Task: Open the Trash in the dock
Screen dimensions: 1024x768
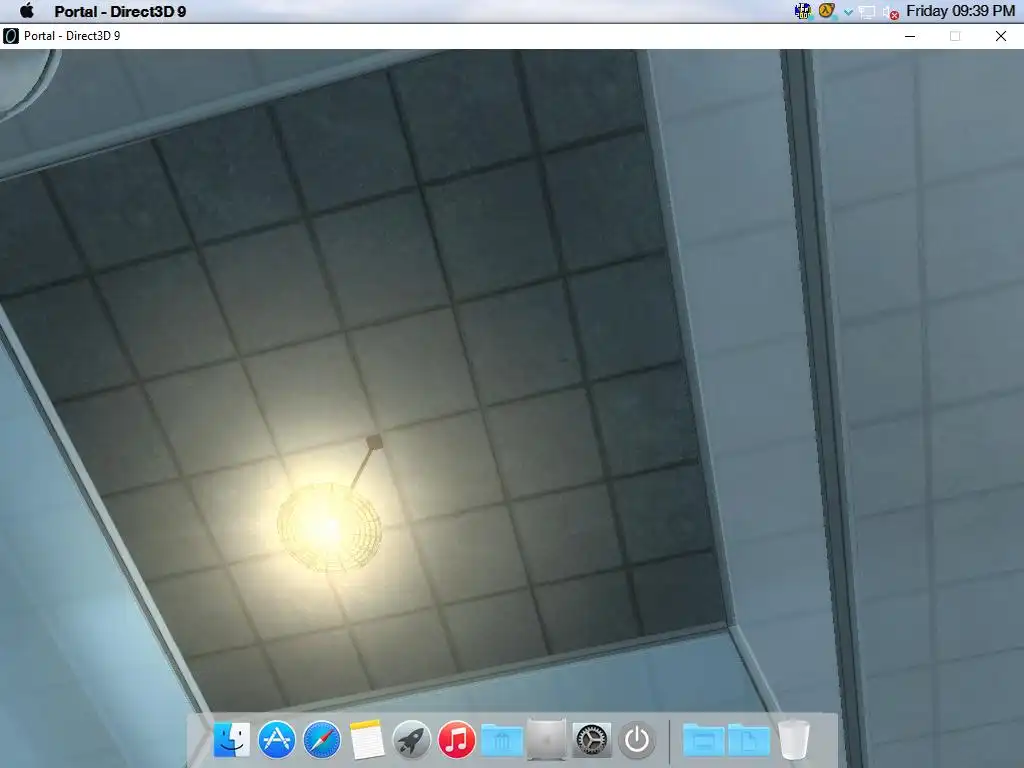Action: 794,740
